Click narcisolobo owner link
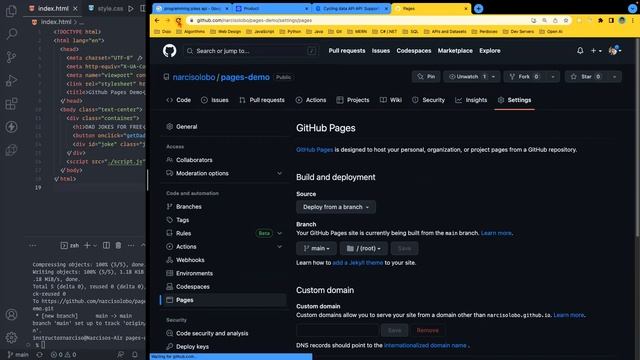This screenshot has height=360, width=640. [x=194, y=77]
